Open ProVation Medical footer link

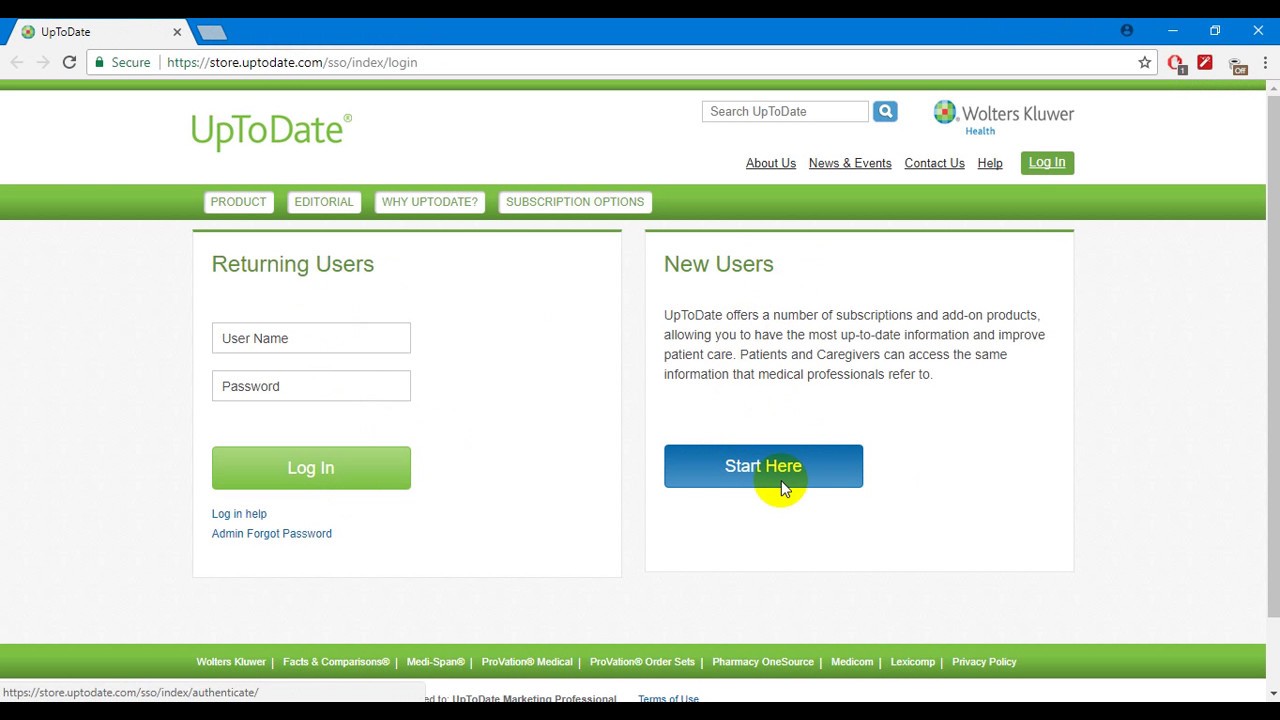527,662
